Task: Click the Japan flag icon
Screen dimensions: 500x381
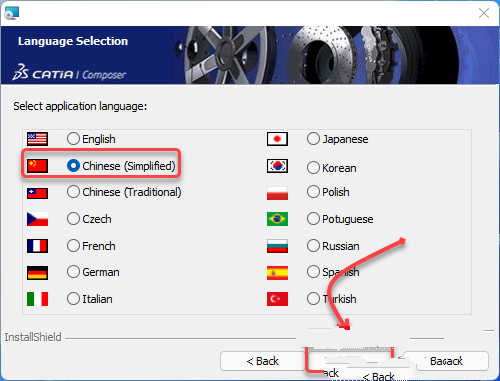Action: pos(277,139)
